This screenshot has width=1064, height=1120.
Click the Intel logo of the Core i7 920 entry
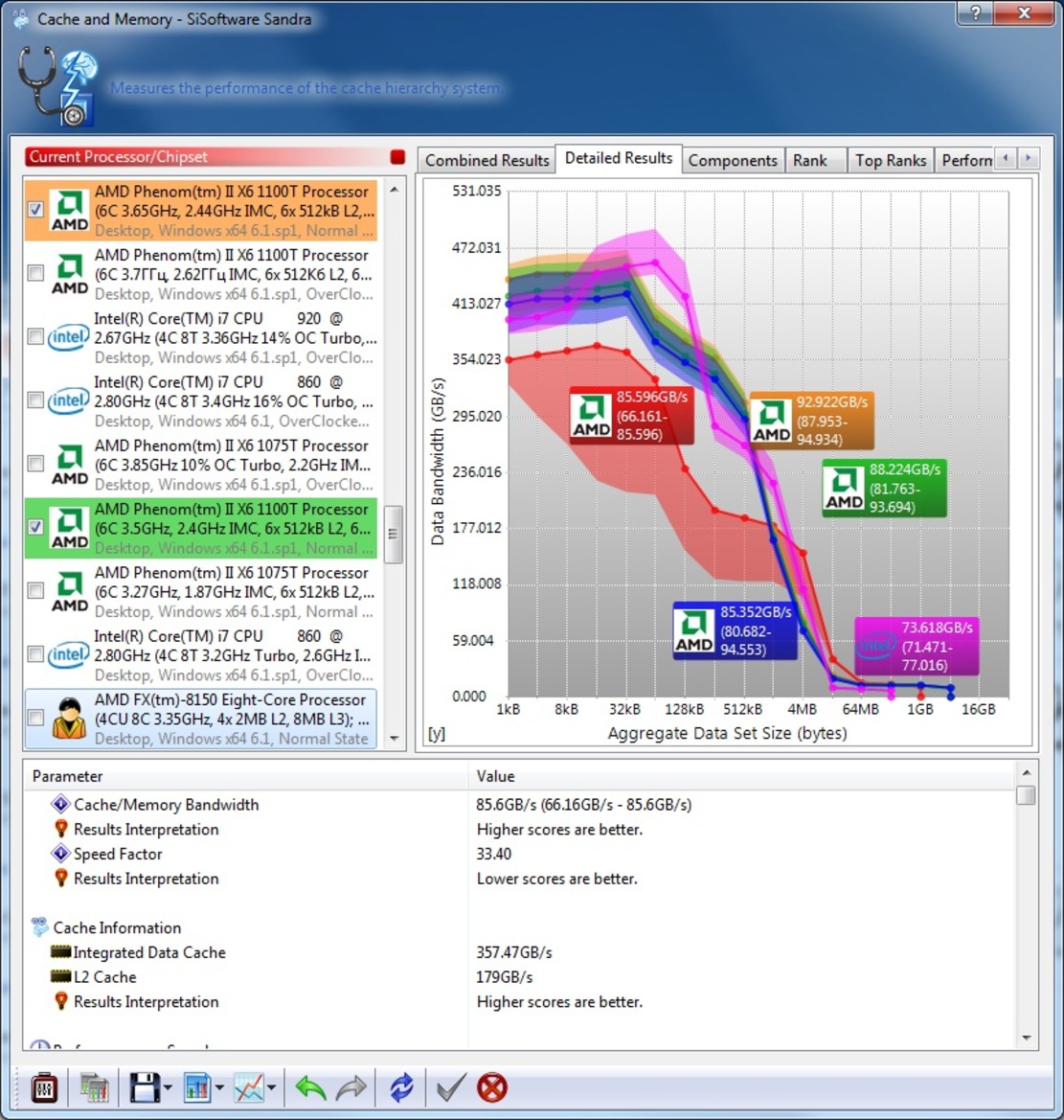pos(69,337)
